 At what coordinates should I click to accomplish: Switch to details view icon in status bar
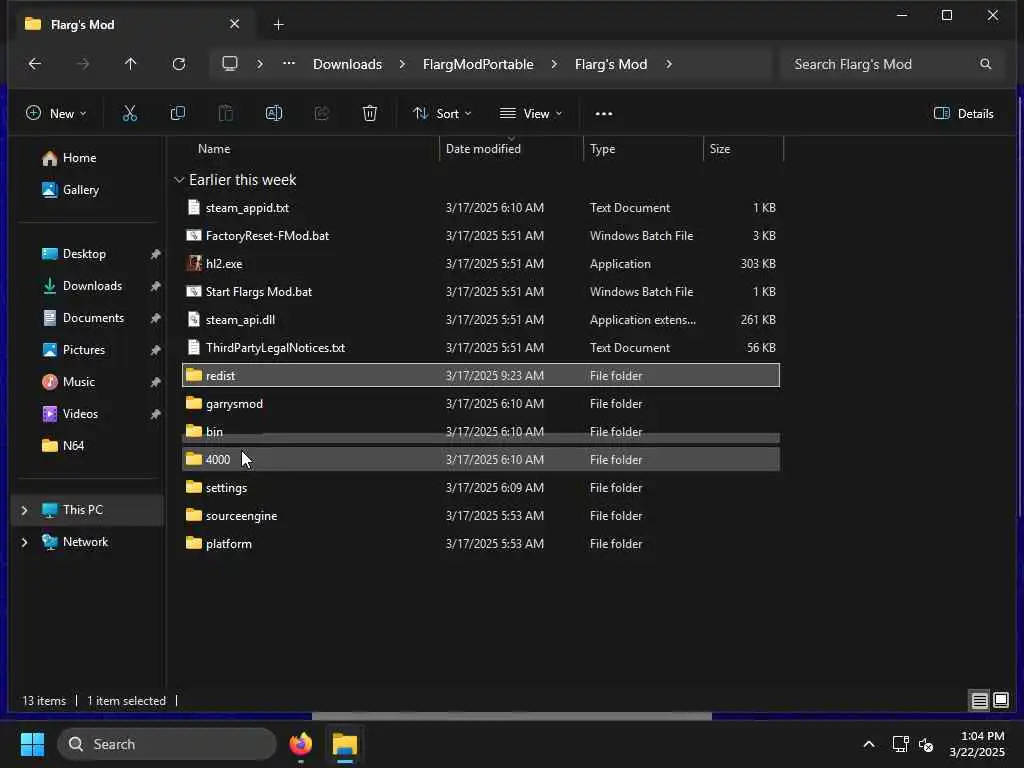click(x=980, y=701)
